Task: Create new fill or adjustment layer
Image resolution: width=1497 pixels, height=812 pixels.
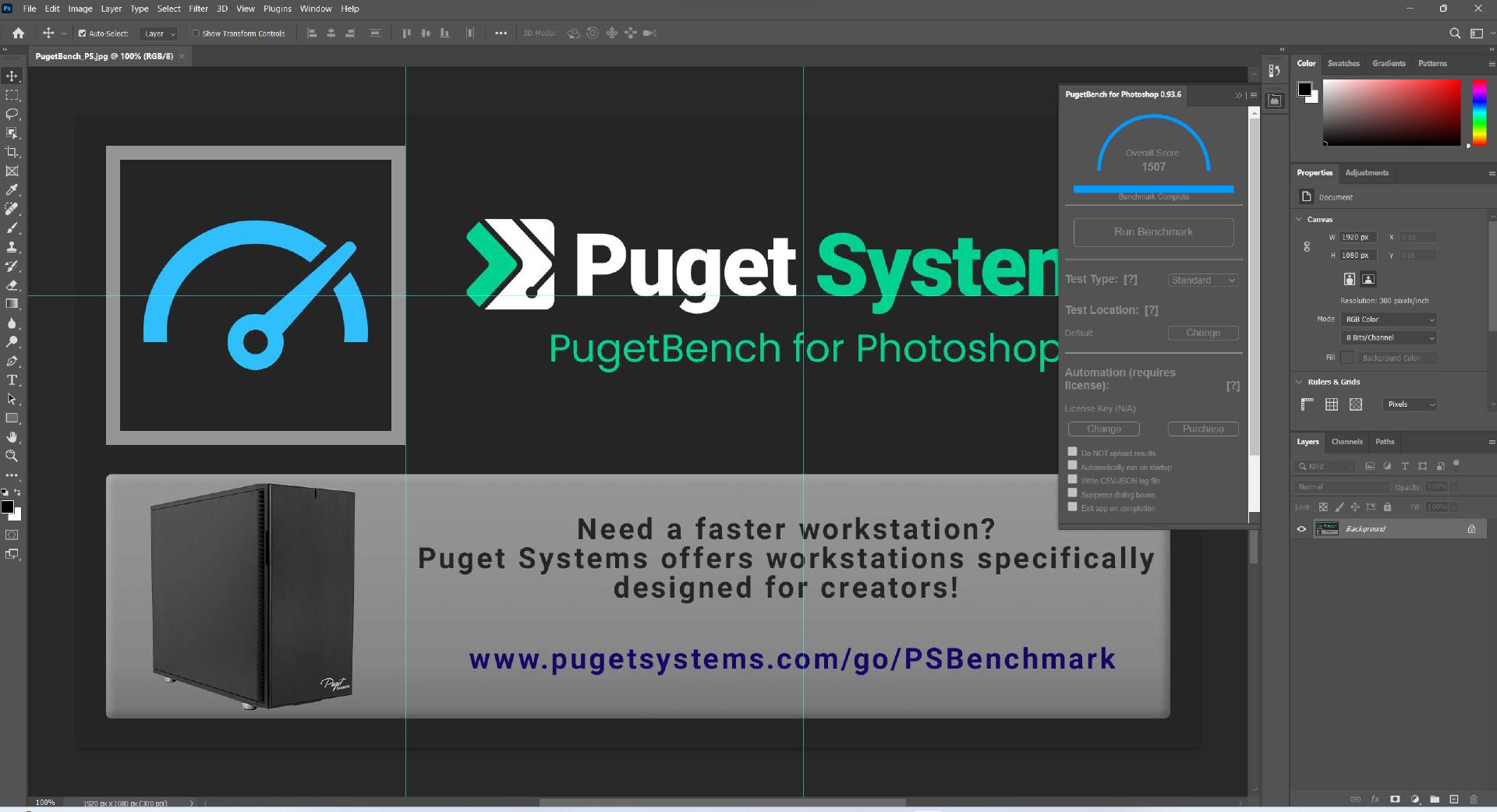Action: tap(1415, 800)
